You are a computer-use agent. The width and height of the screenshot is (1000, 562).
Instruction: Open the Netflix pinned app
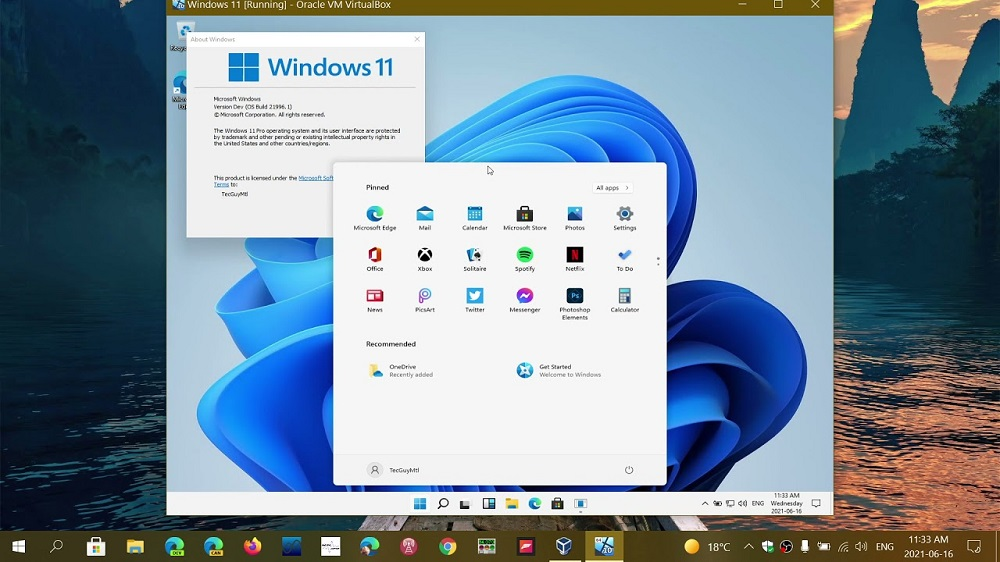coord(575,255)
